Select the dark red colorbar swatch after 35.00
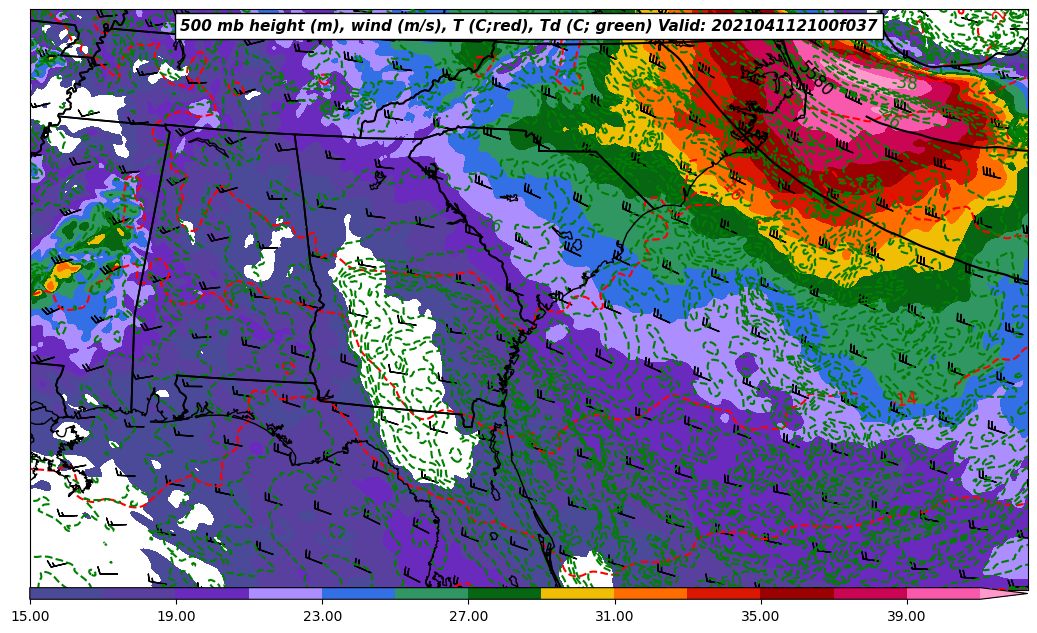Viewport: 1037px width, 633px height. tap(797, 593)
